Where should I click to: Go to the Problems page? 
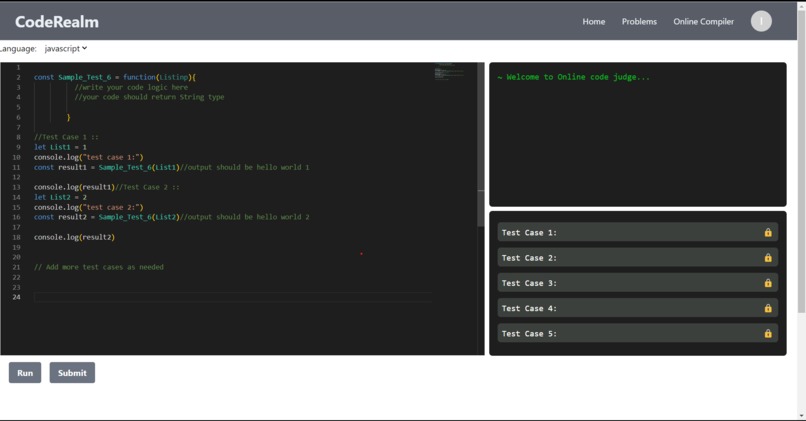coord(639,22)
